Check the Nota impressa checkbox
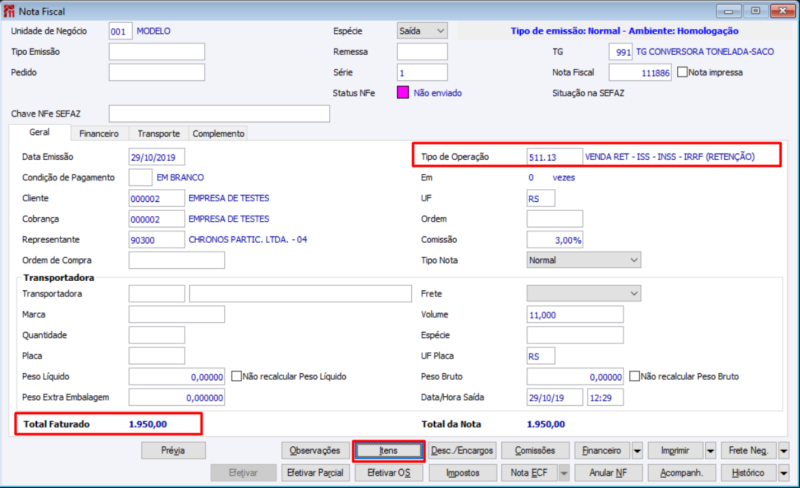Viewport: 800px width, 488px height. [x=682, y=72]
